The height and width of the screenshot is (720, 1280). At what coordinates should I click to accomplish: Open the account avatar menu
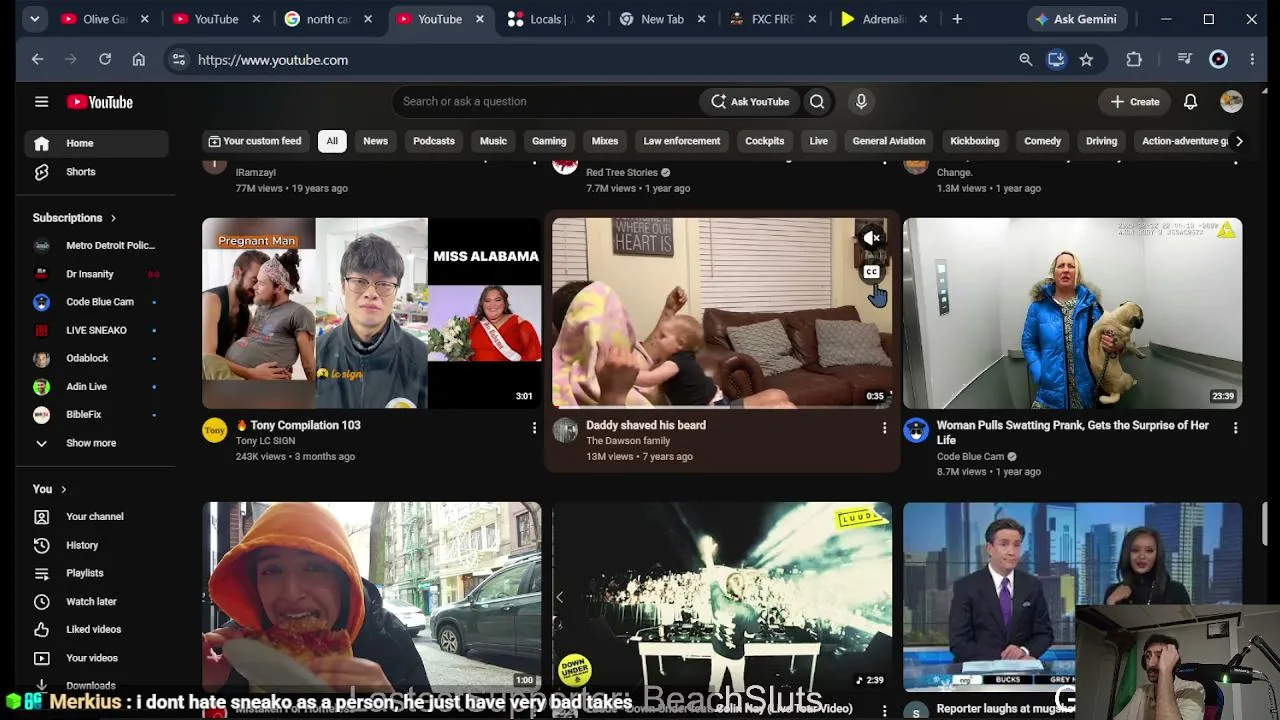[x=1231, y=101]
